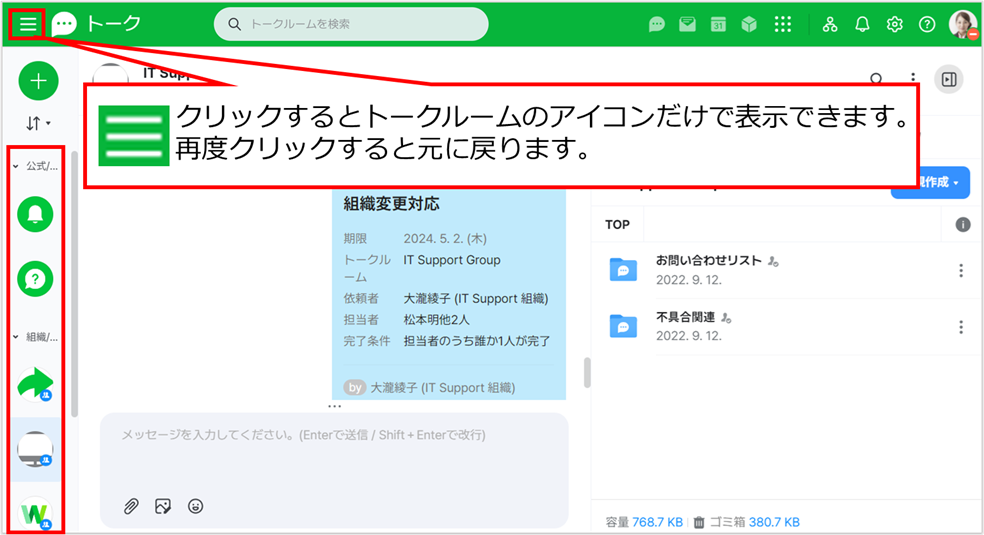Open the Drive cube icon
Screen dimensions: 984x535
749,24
